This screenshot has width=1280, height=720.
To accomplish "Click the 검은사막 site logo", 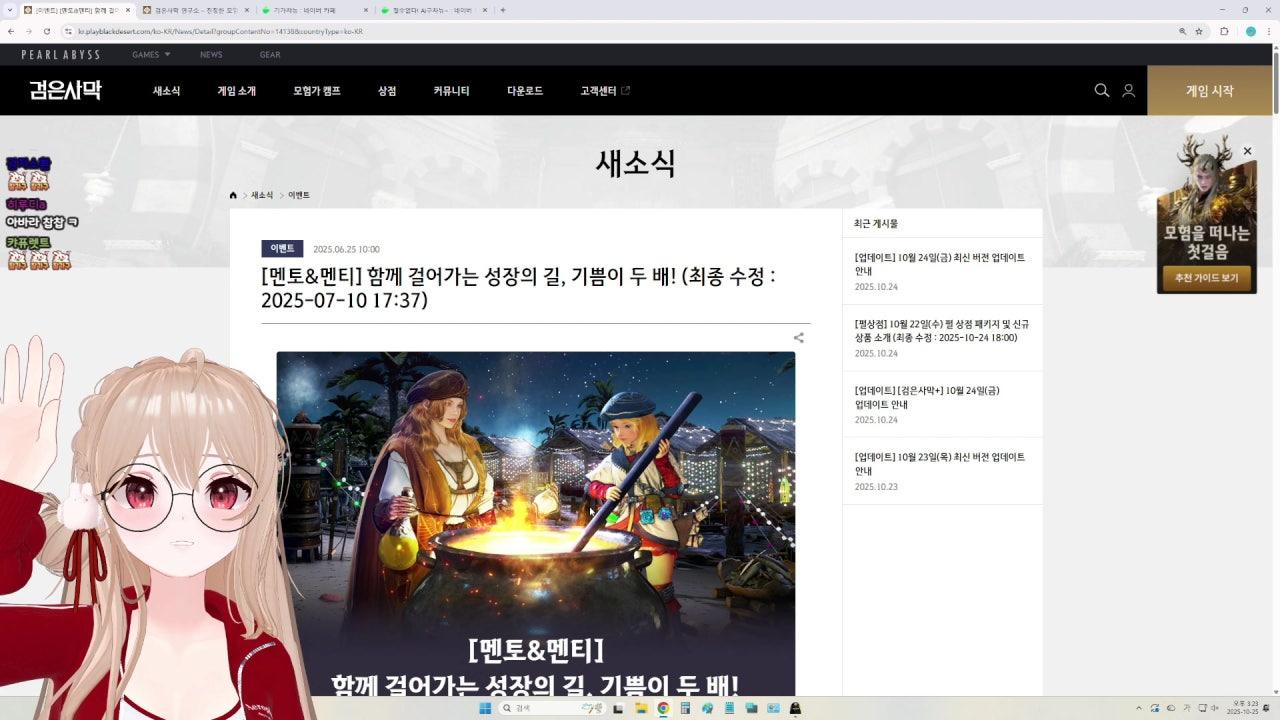I will coord(65,90).
